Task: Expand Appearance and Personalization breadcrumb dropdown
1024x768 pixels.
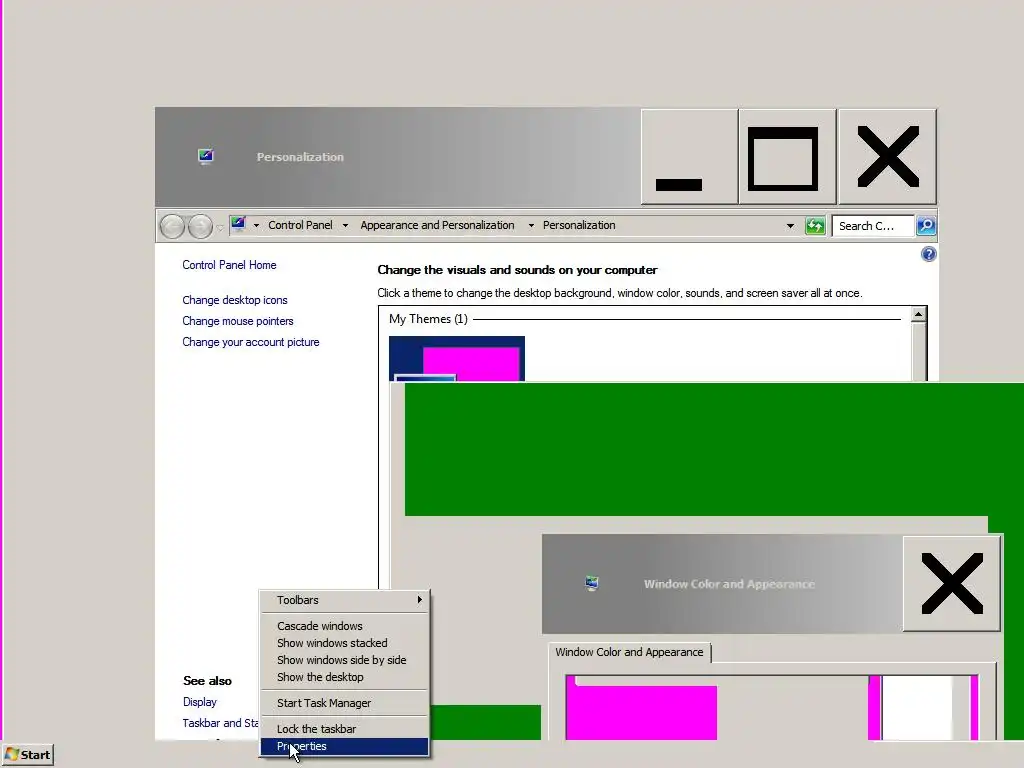Action: [531, 225]
